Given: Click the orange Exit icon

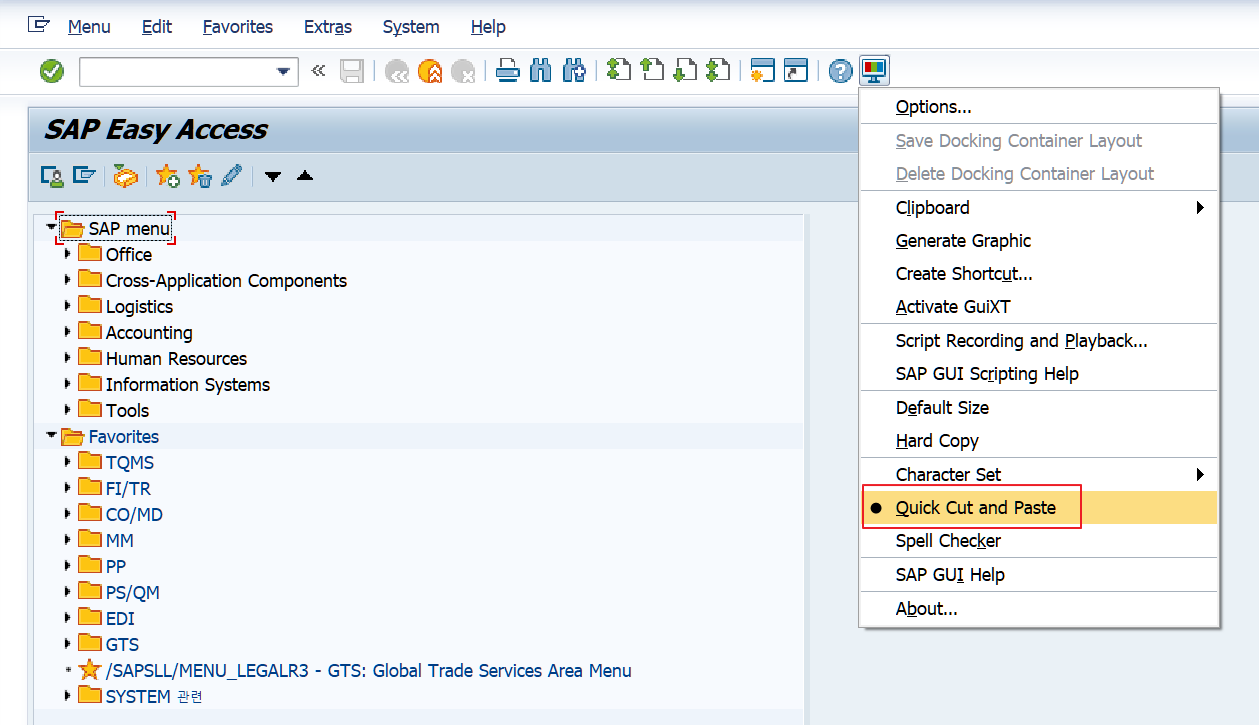Looking at the screenshot, I should (430, 71).
